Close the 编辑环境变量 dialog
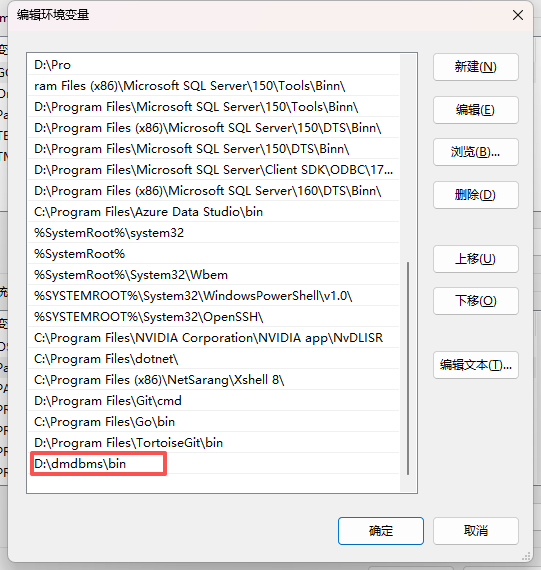 click(x=518, y=15)
